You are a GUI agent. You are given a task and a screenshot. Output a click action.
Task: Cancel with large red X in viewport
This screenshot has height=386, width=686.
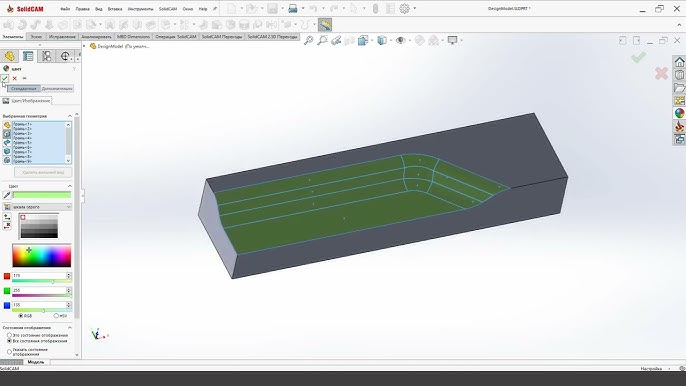661,73
